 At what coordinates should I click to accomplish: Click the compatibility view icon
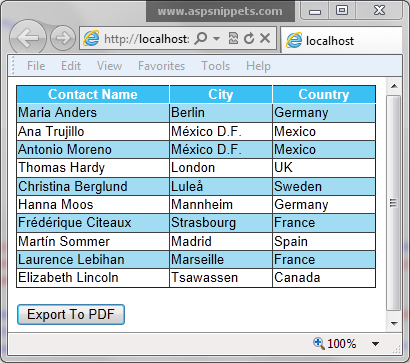(233, 39)
